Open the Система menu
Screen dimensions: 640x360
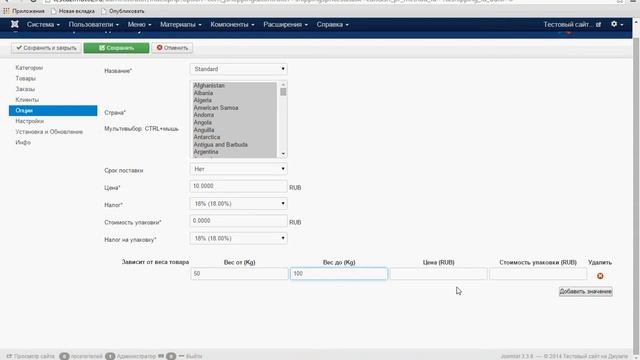[43, 24]
